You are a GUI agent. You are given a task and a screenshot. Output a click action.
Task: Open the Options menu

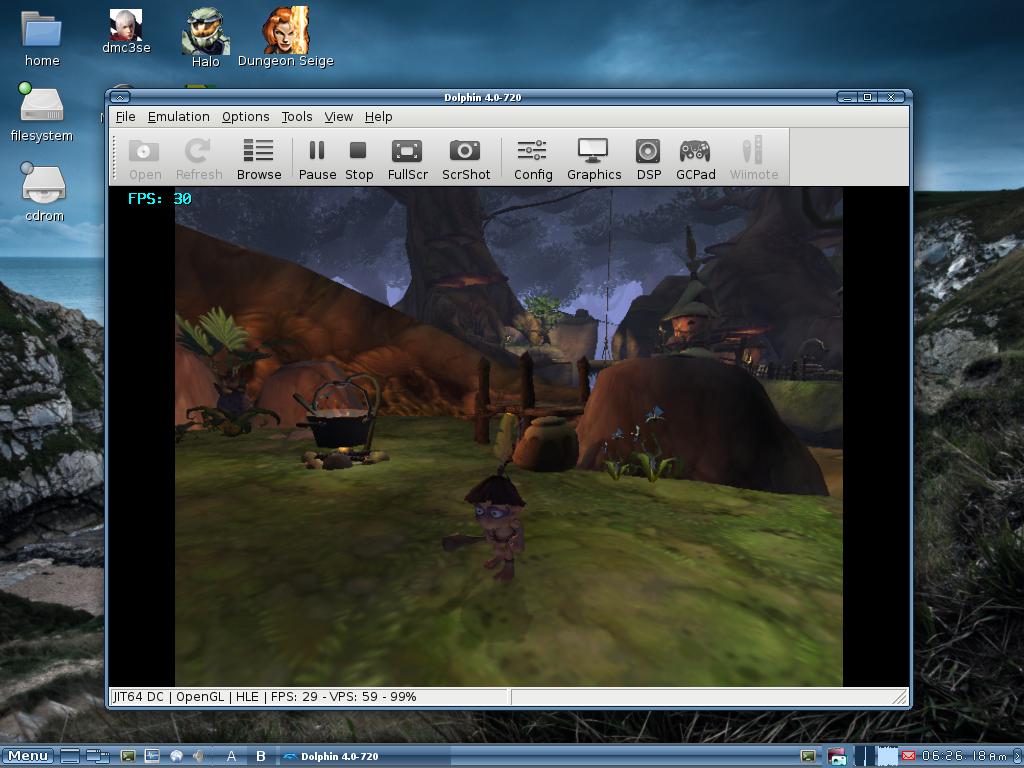click(246, 117)
